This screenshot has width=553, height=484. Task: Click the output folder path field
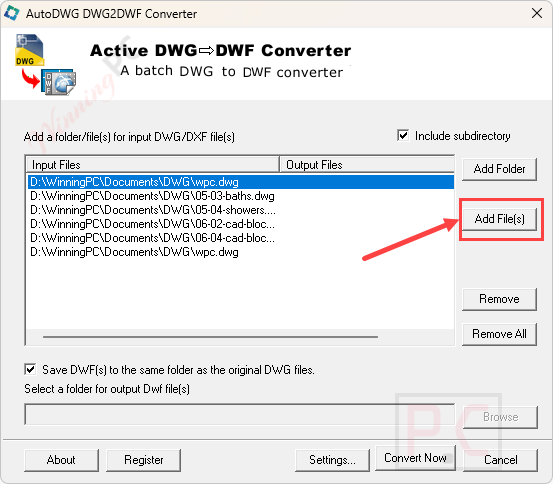[x=240, y=415]
